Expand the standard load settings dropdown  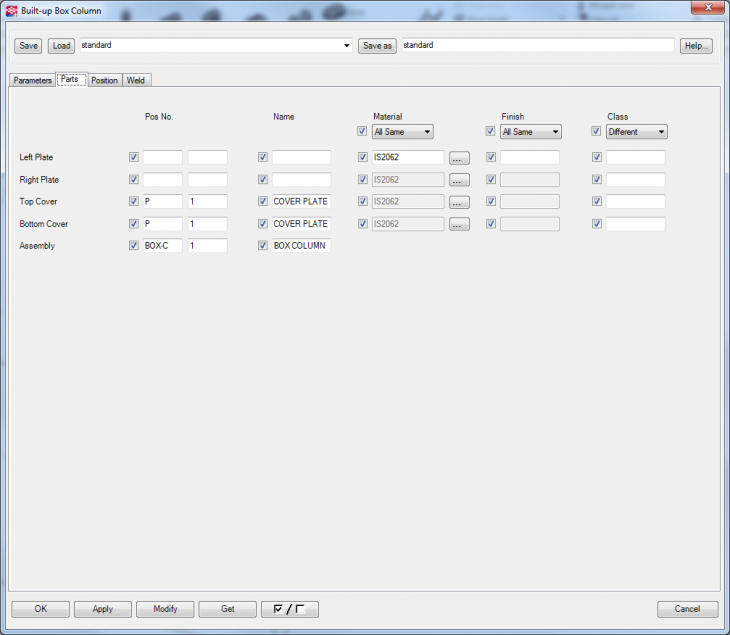coord(347,46)
